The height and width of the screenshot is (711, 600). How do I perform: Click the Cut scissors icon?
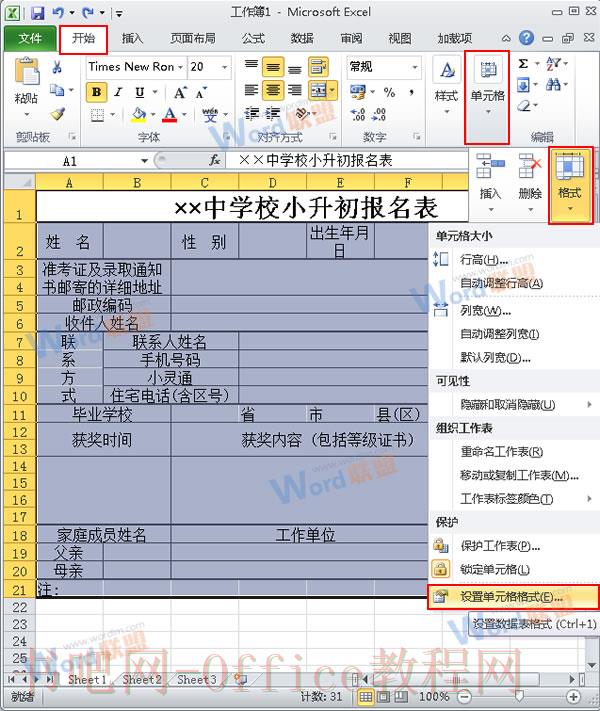(57, 68)
